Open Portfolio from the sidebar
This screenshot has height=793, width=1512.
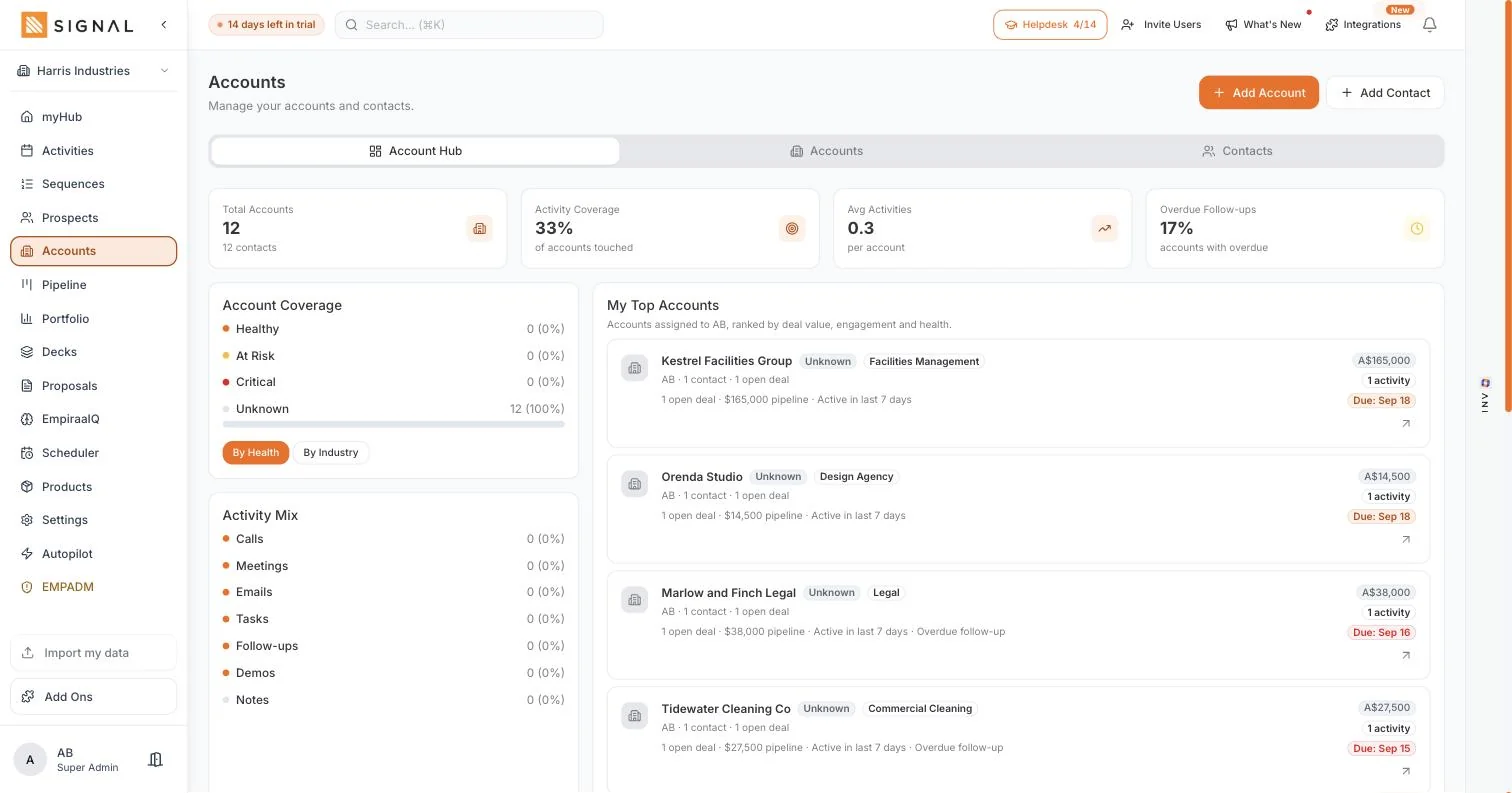94,319
